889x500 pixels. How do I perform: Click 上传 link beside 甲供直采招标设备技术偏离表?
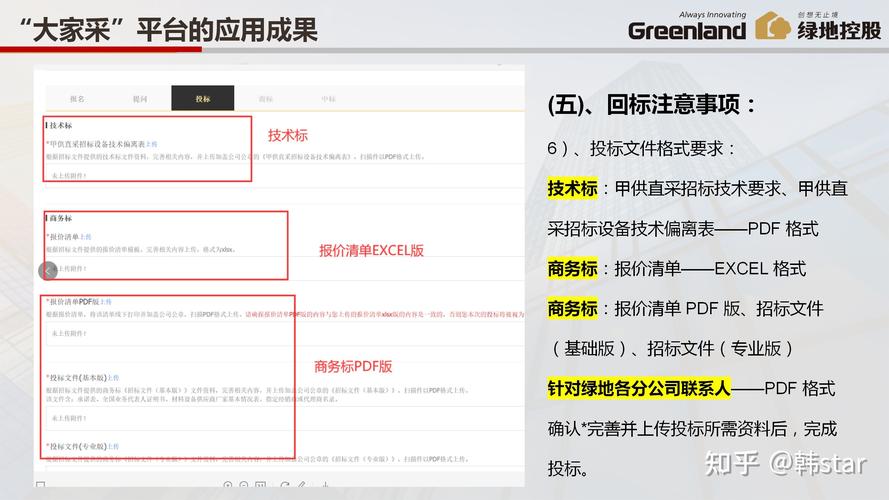coord(151,144)
